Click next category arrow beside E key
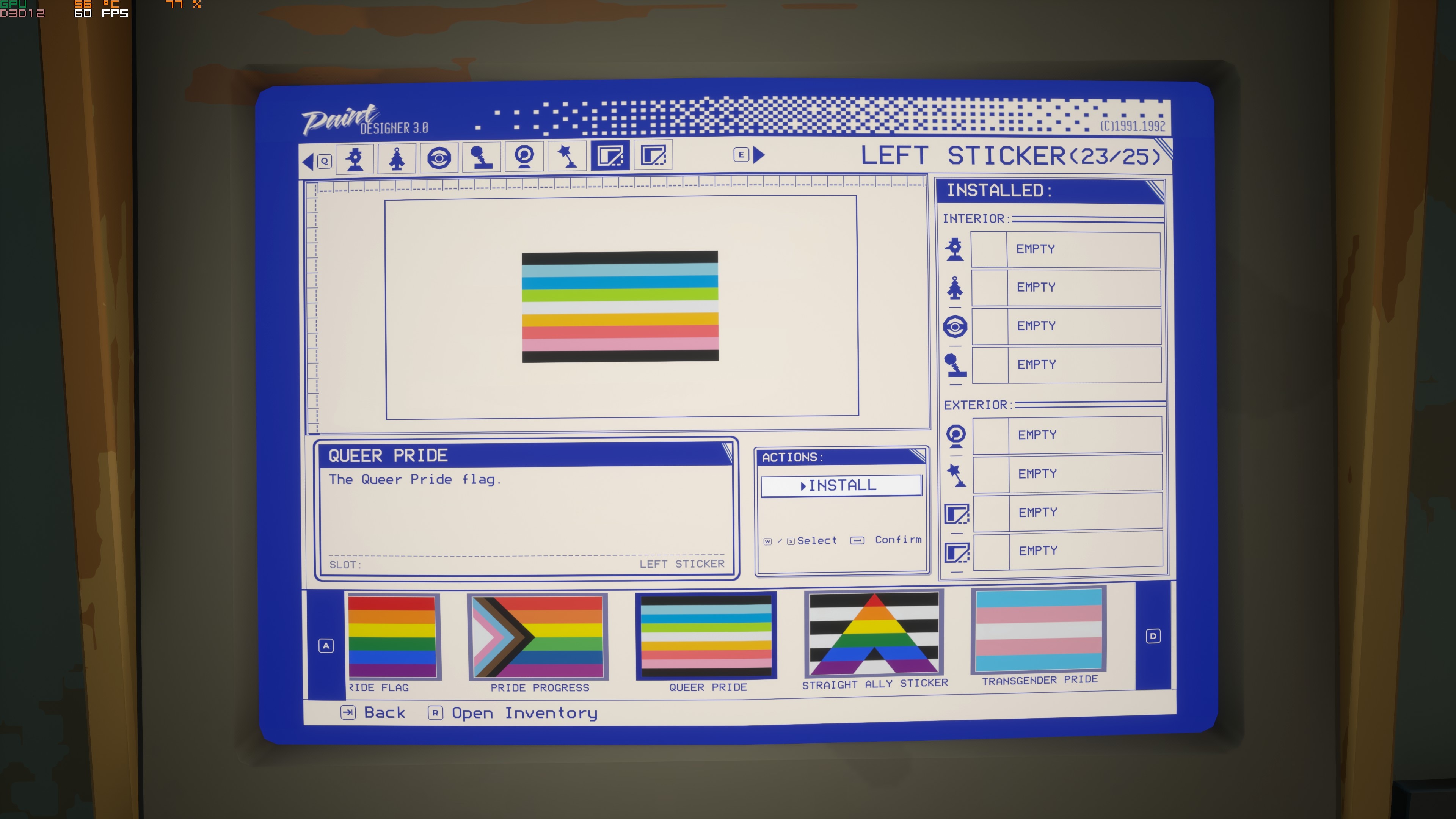This screenshot has width=1456, height=819. pos(759,154)
